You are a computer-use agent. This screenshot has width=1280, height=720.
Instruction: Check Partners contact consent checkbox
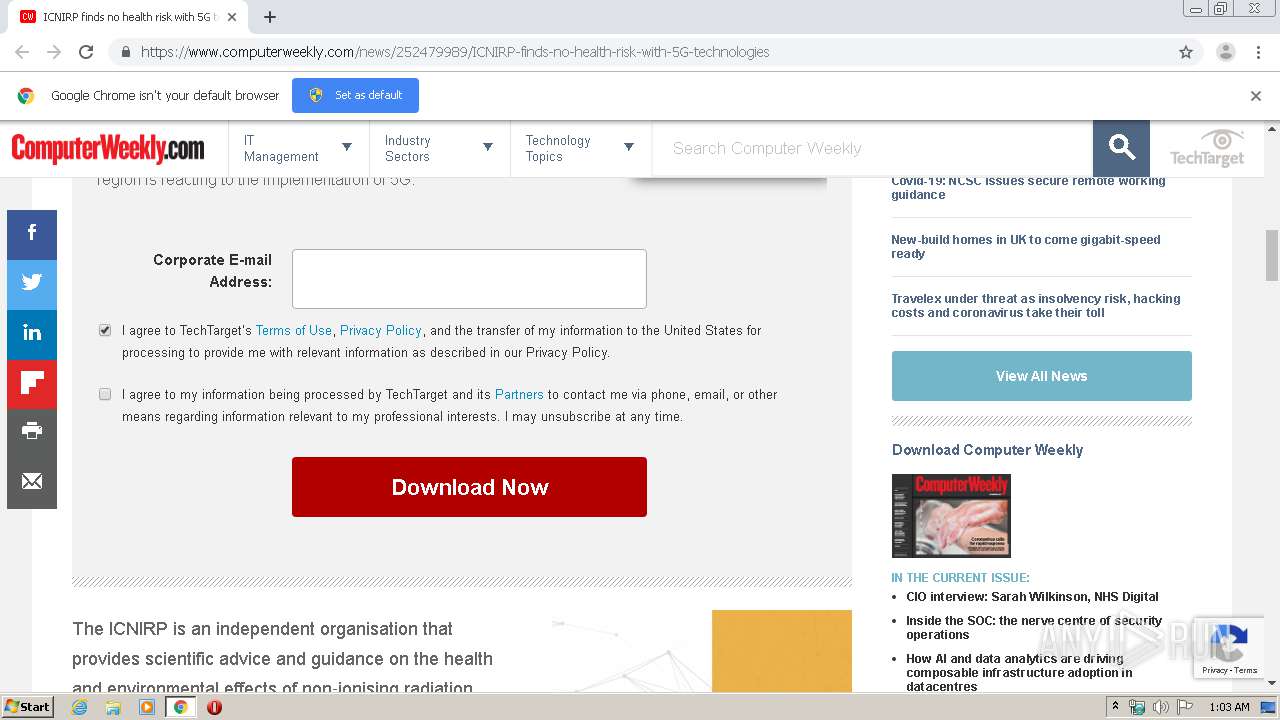click(x=105, y=394)
